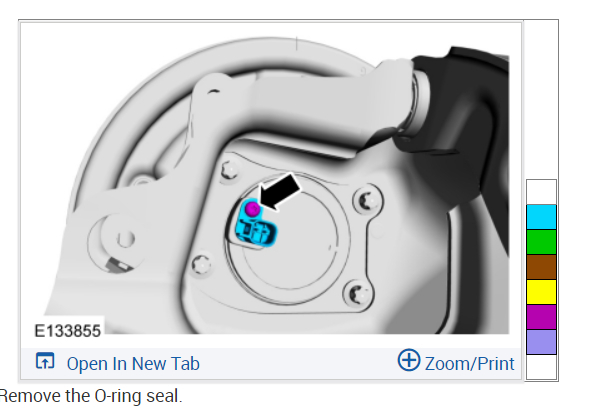Select the yellow color swatch

541,292
